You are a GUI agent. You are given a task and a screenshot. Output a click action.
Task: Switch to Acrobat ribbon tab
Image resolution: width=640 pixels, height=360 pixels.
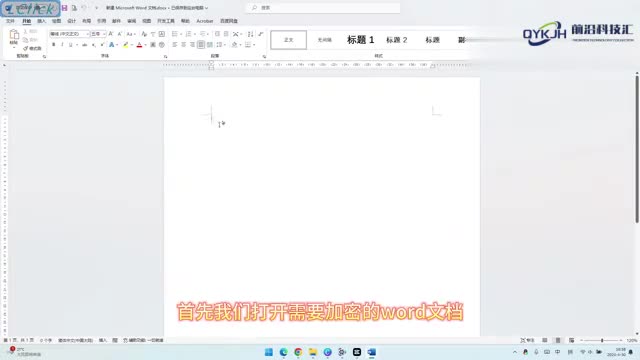pyautogui.click(x=204, y=21)
